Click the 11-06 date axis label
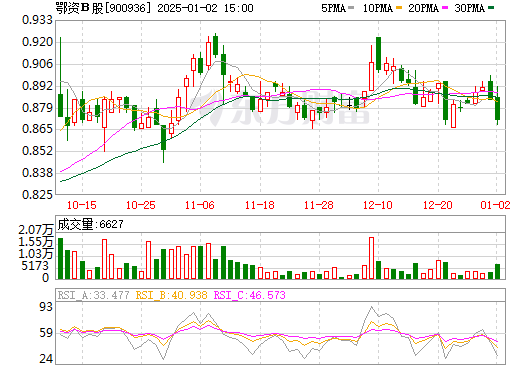Image resolution: width=520 pixels, height=365 pixels. pos(200,205)
